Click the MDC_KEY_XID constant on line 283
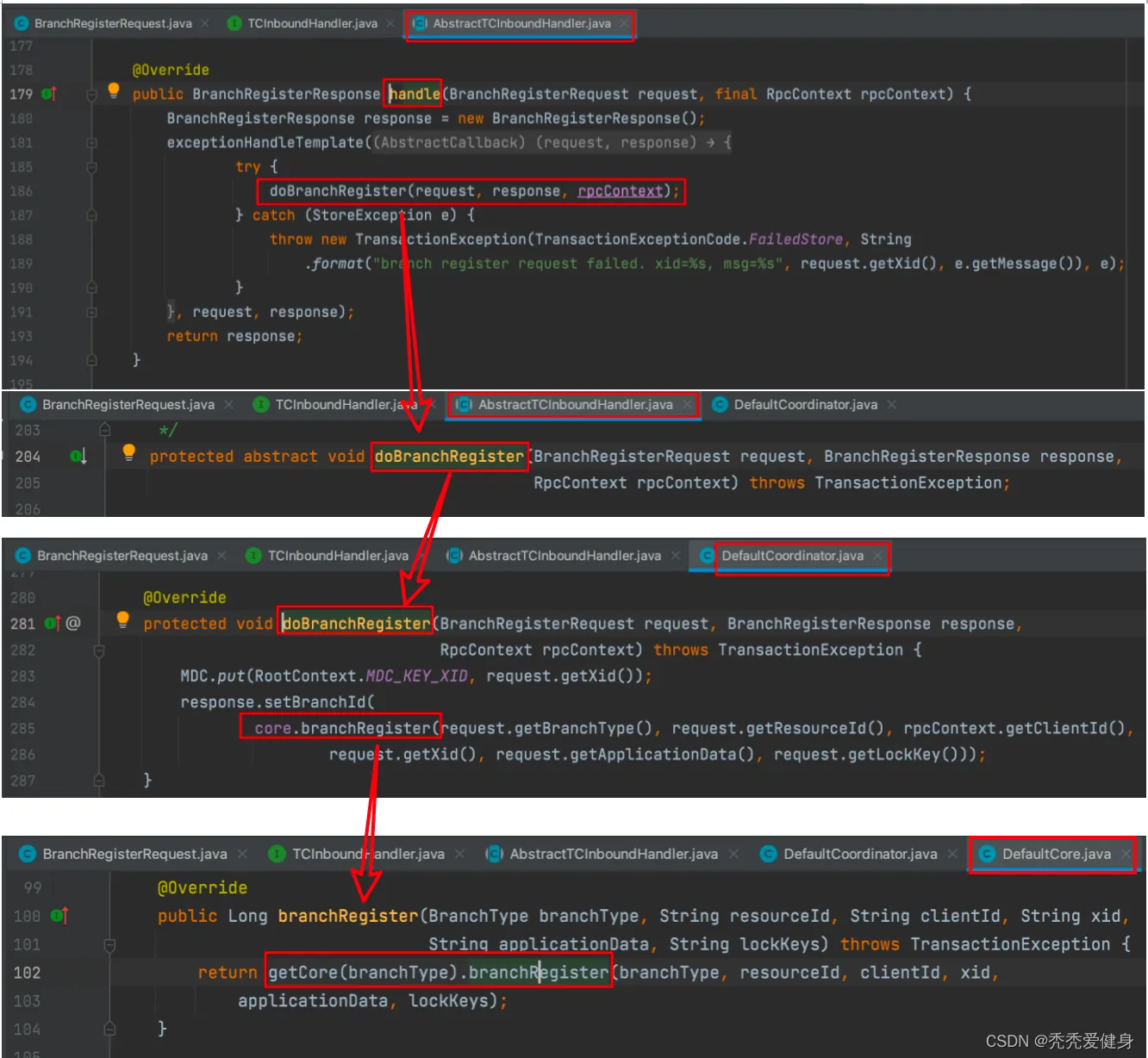This screenshot has width=1148, height=1058. [x=416, y=676]
